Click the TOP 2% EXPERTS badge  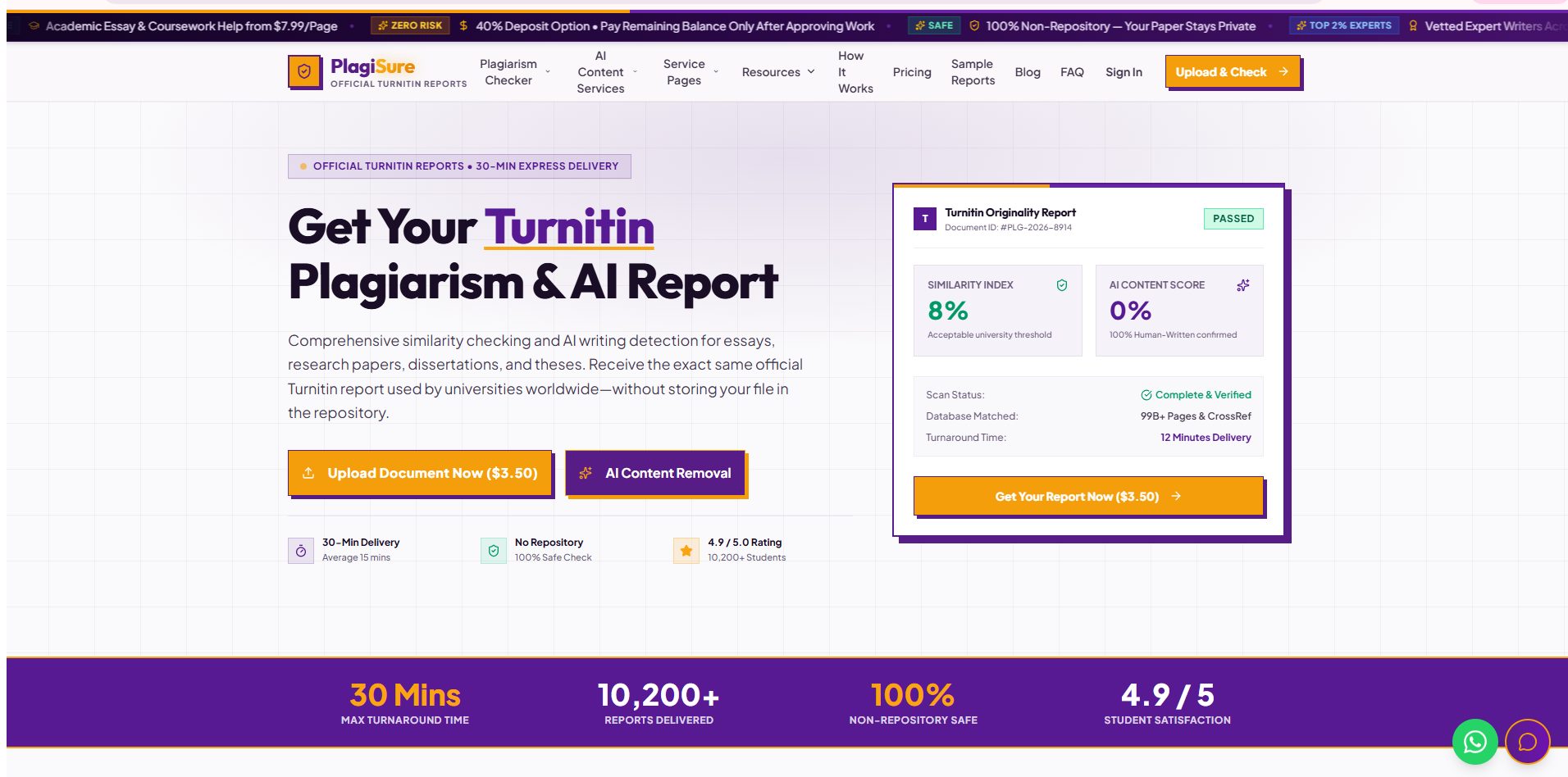click(1342, 25)
